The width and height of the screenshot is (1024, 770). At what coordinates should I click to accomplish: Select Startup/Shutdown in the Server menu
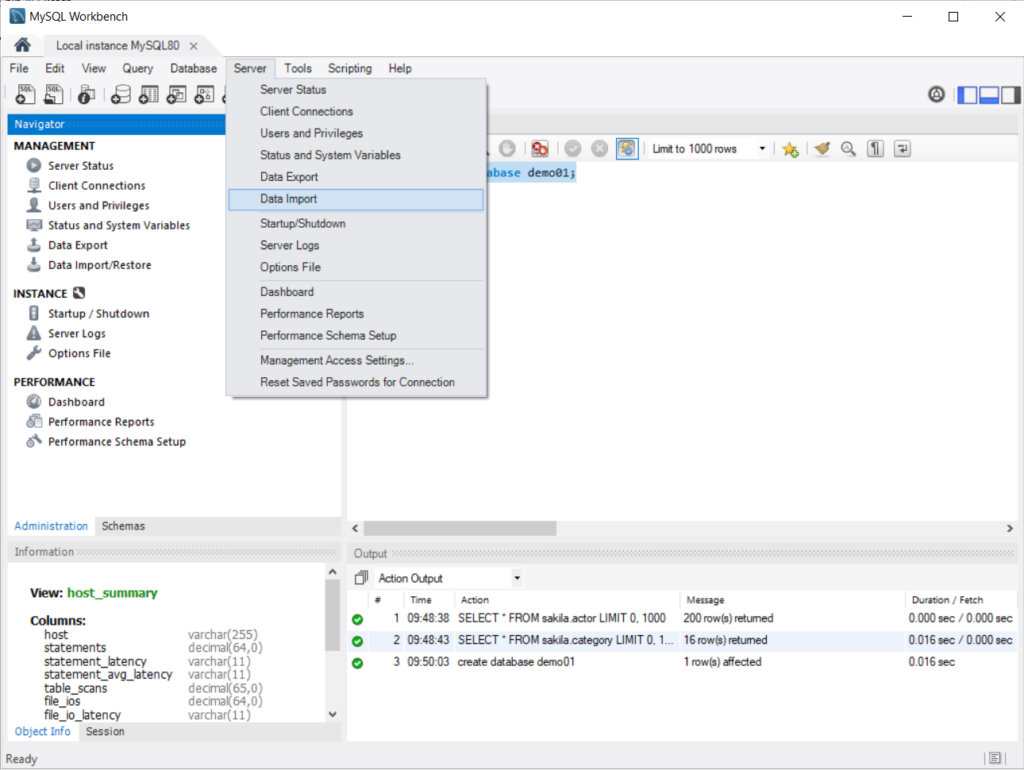point(356,223)
